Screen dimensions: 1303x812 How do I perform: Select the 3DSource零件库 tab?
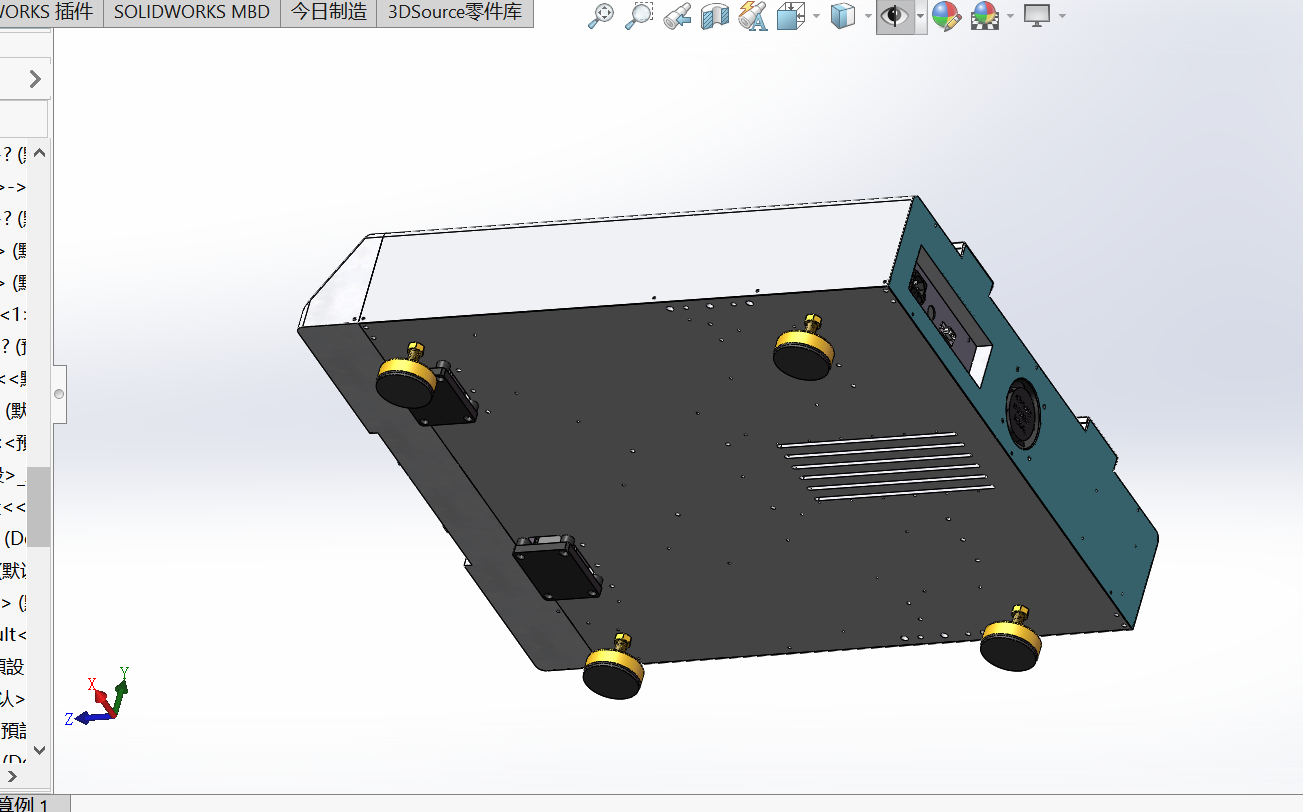click(x=455, y=13)
